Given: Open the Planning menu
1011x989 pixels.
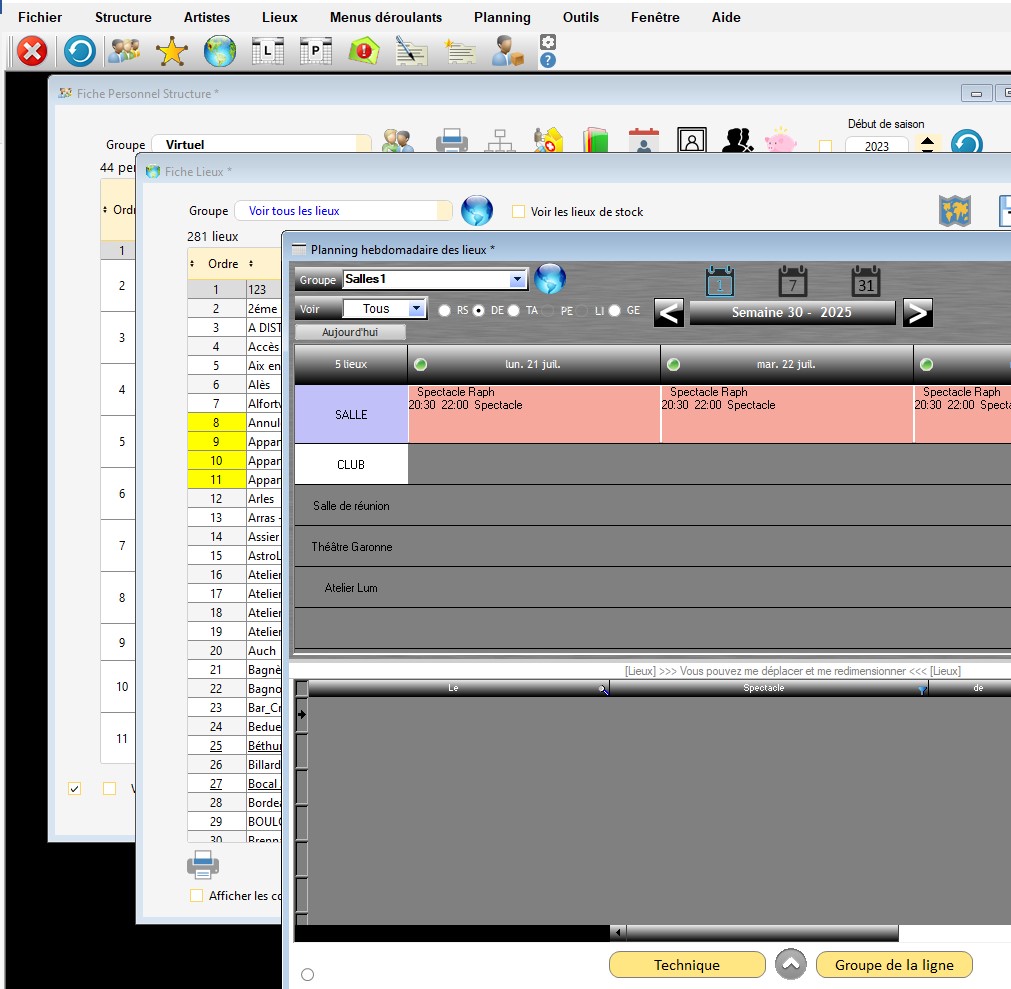Looking at the screenshot, I should (x=502, y=17).
